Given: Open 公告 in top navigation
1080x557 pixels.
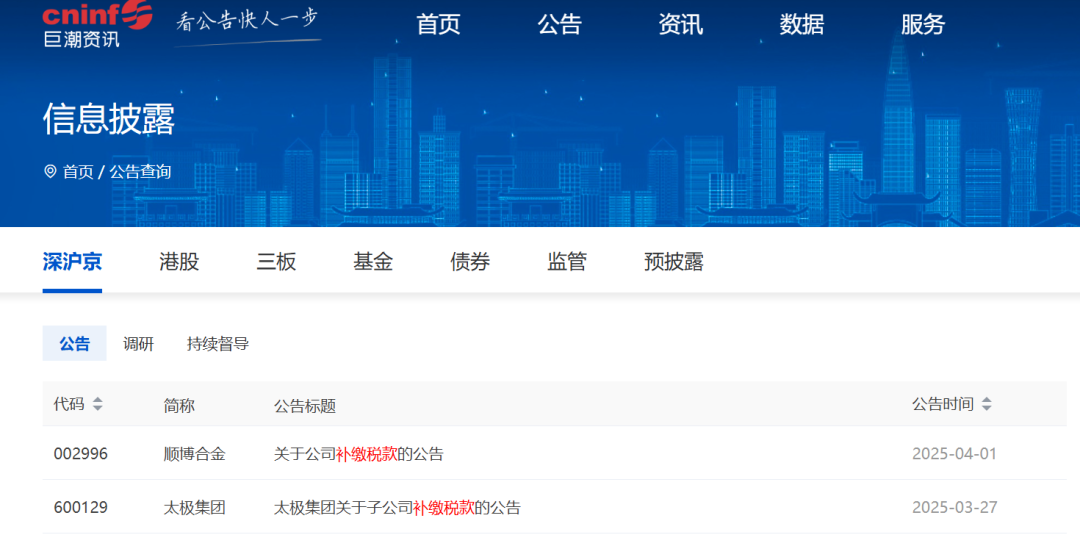Looking at the screenshot, I should (x=559, y=24).
